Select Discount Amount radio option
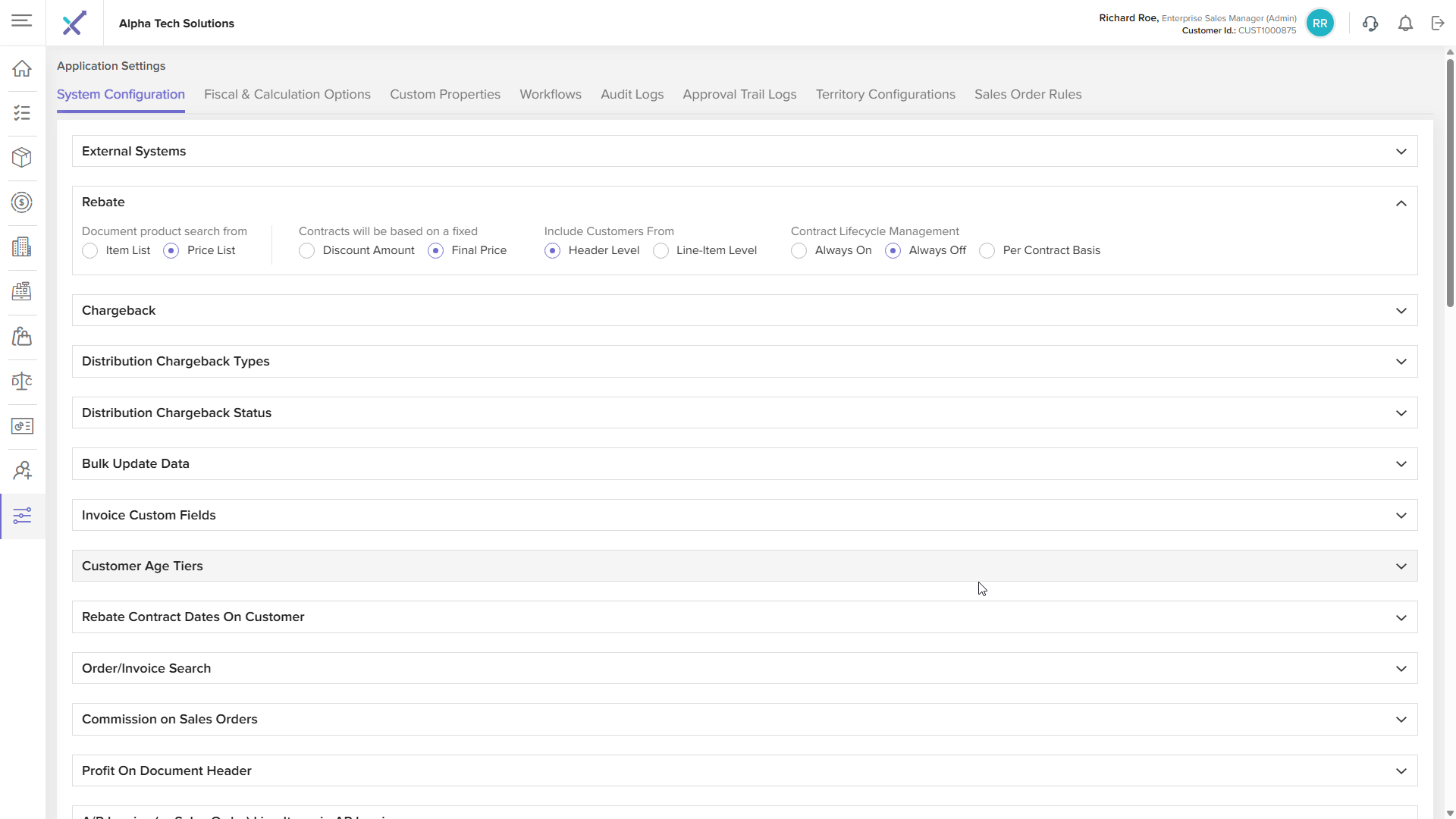The image size is (1456, 819). point(307,251)
